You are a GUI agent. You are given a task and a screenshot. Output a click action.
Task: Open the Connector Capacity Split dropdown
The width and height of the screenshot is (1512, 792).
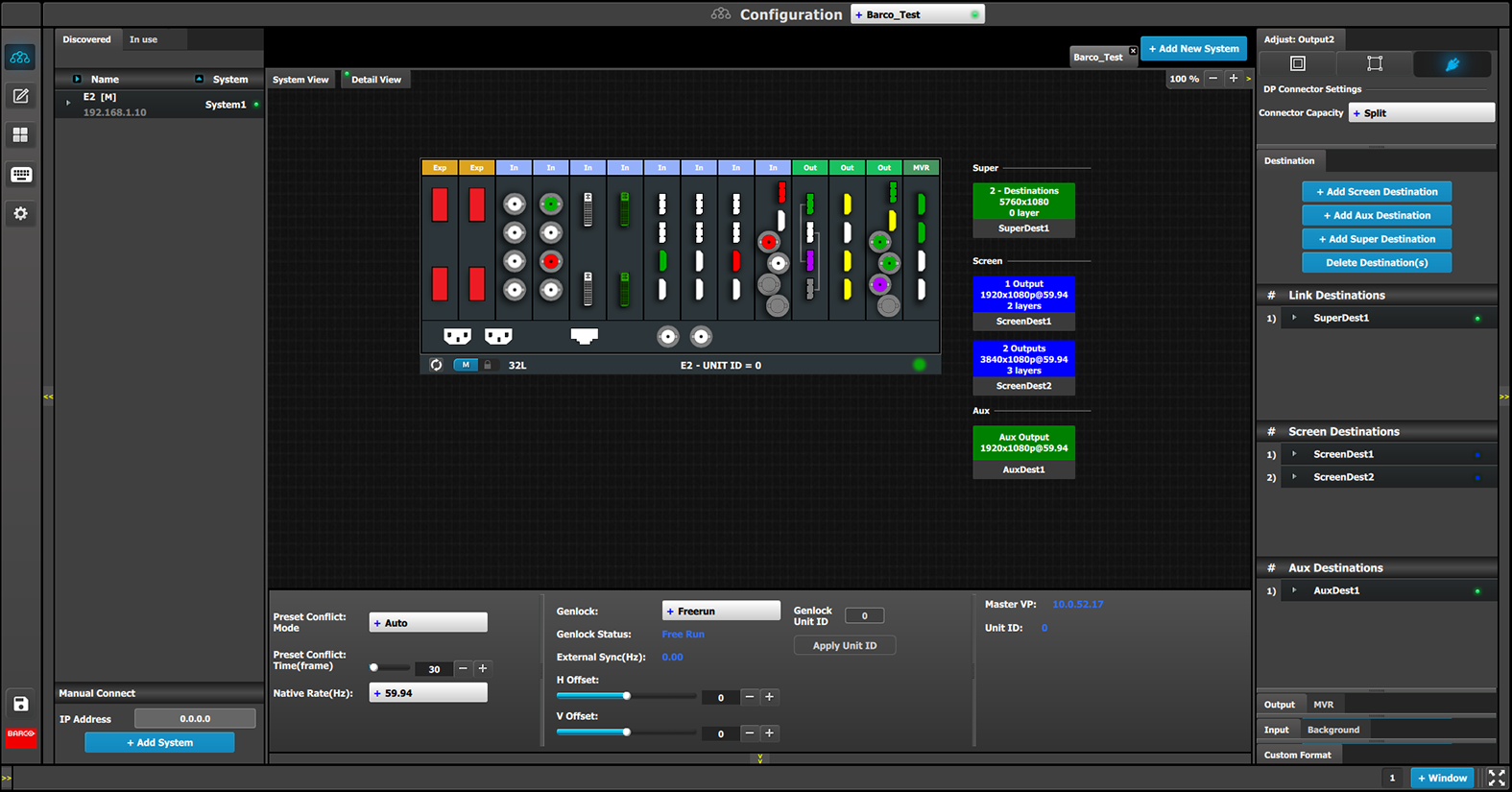[x=1422, y=113]
